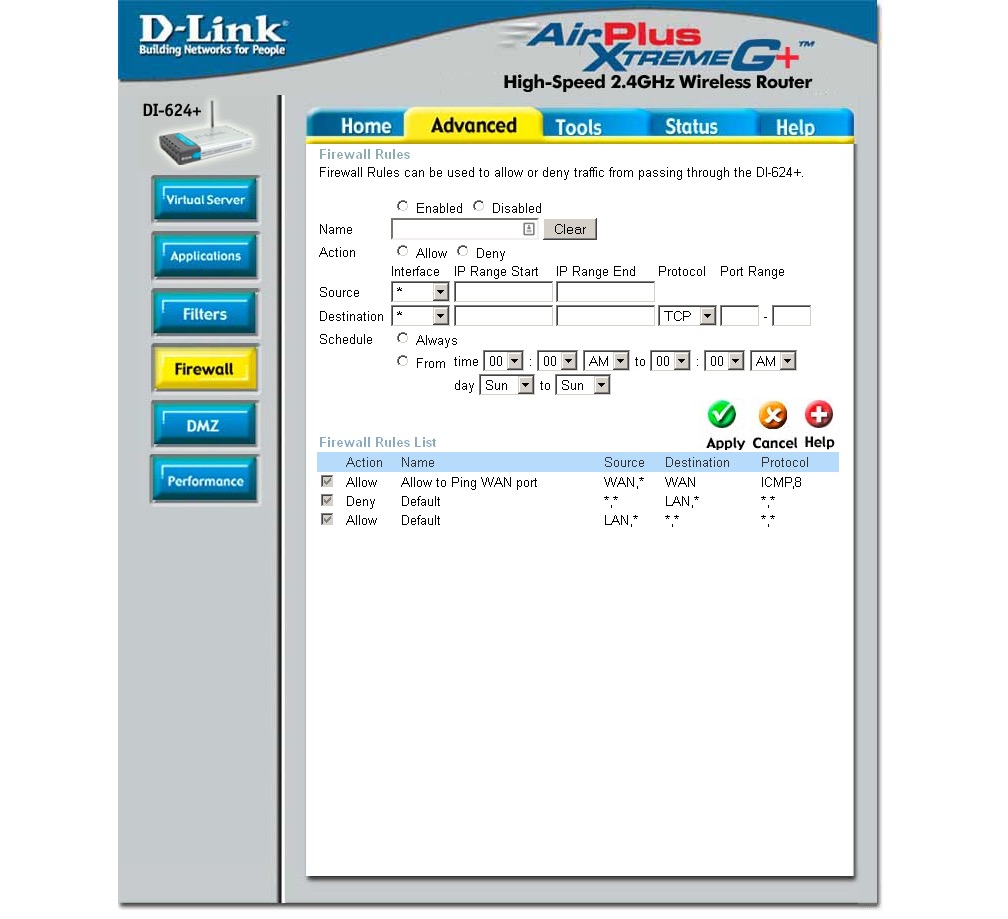The width and height of the screenshot is (1008, 919).
Task: Open the Filters page
Action: click(206, 313)
